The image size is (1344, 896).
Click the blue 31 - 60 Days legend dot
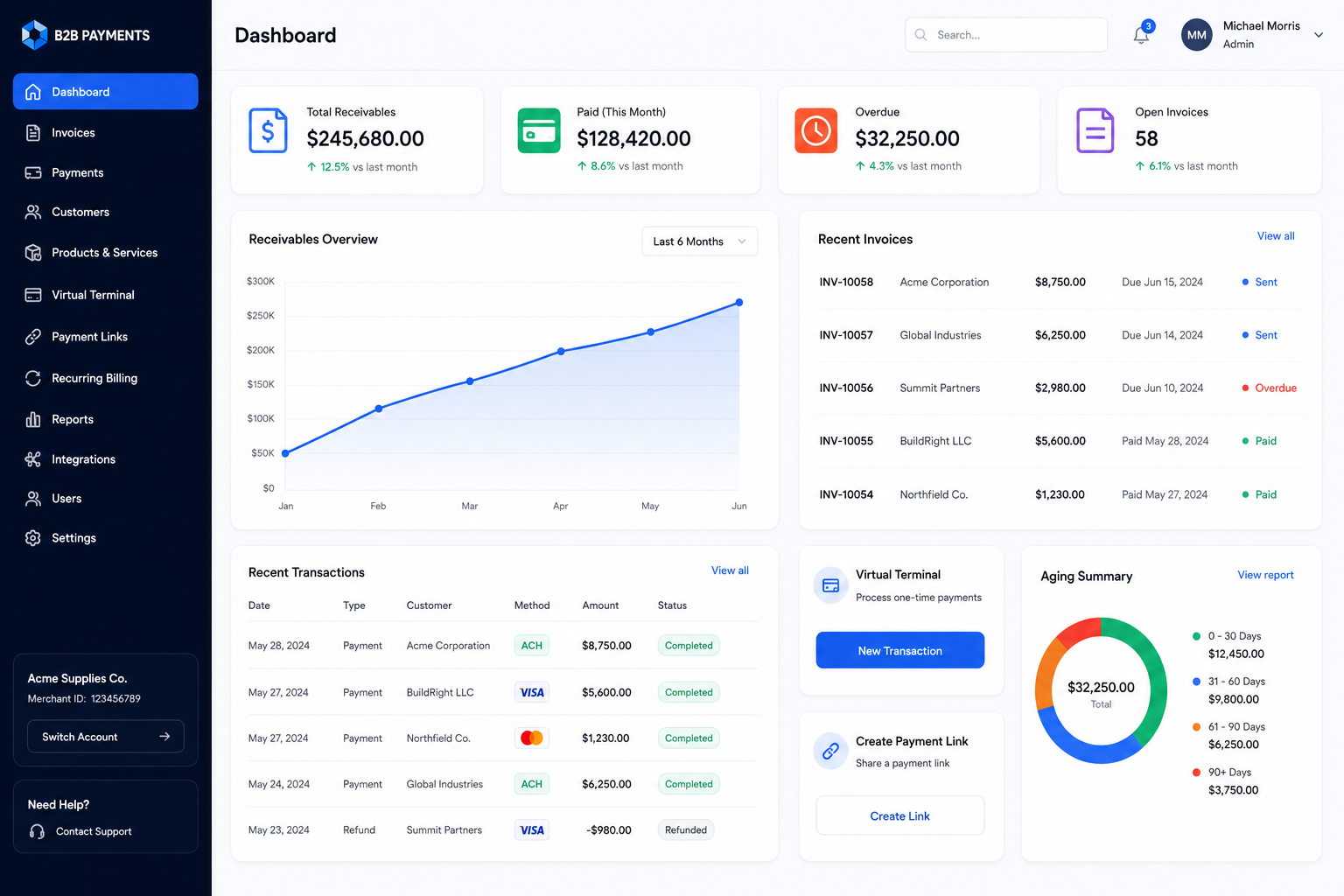tap(1196, 682)
